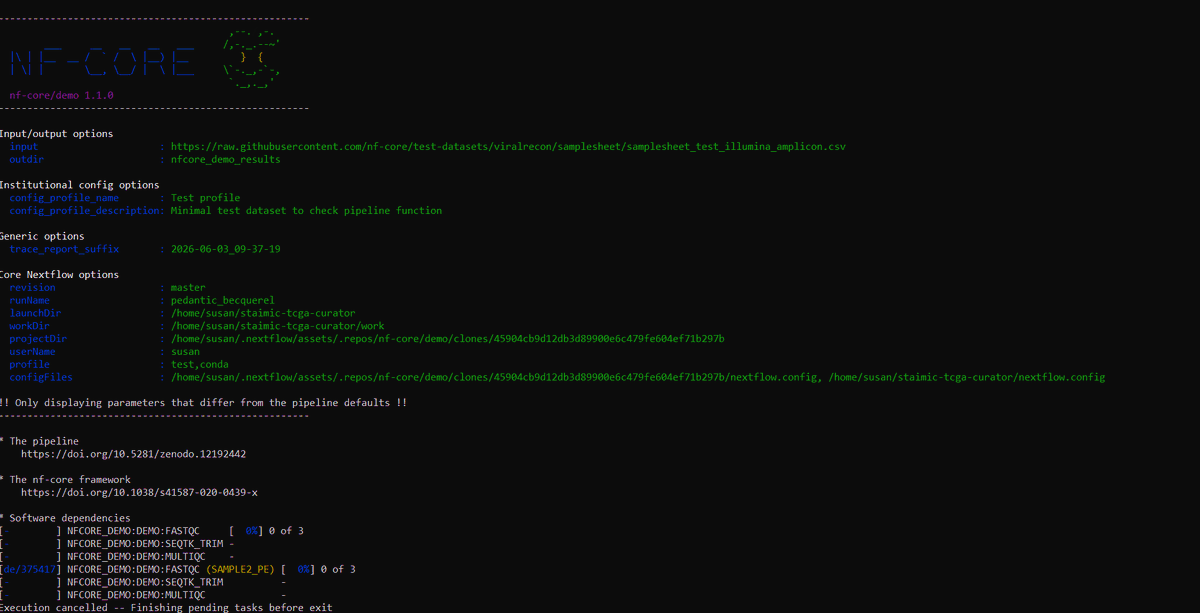This screenshot has height=613, width=1200.
Task: Click the first NFCORE_DEMO:DEMO:SEQTK_TRIM line
Action: pos(116,544)
